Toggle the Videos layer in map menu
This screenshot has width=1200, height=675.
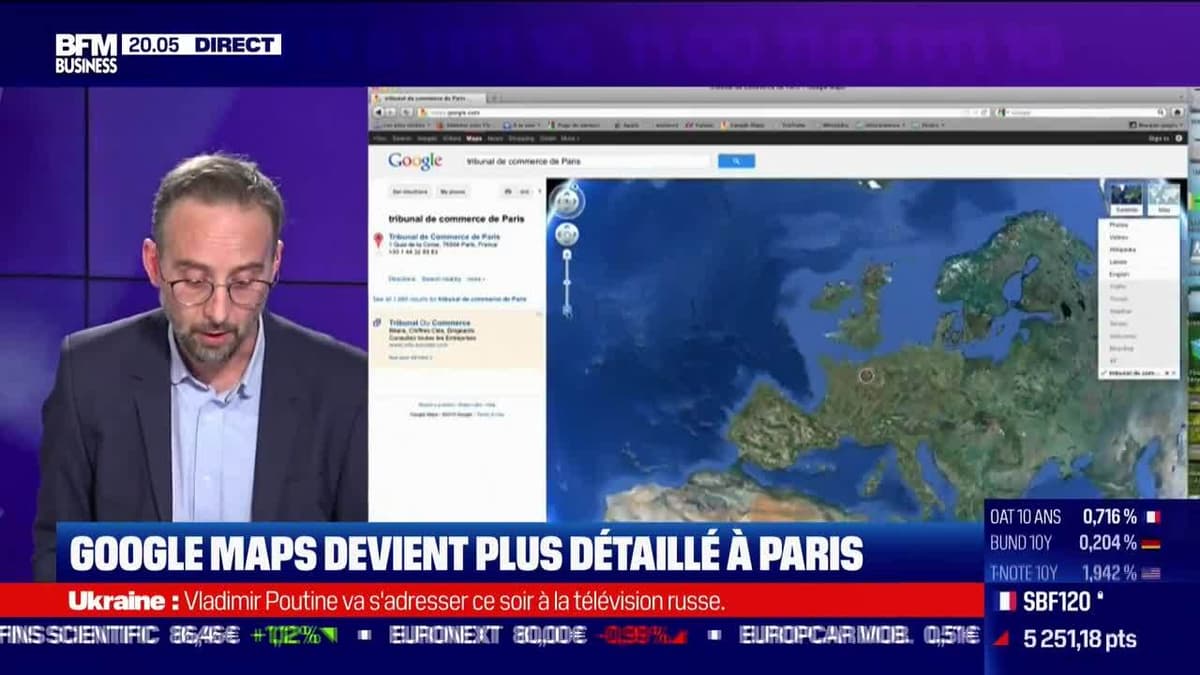point(1117,237)
